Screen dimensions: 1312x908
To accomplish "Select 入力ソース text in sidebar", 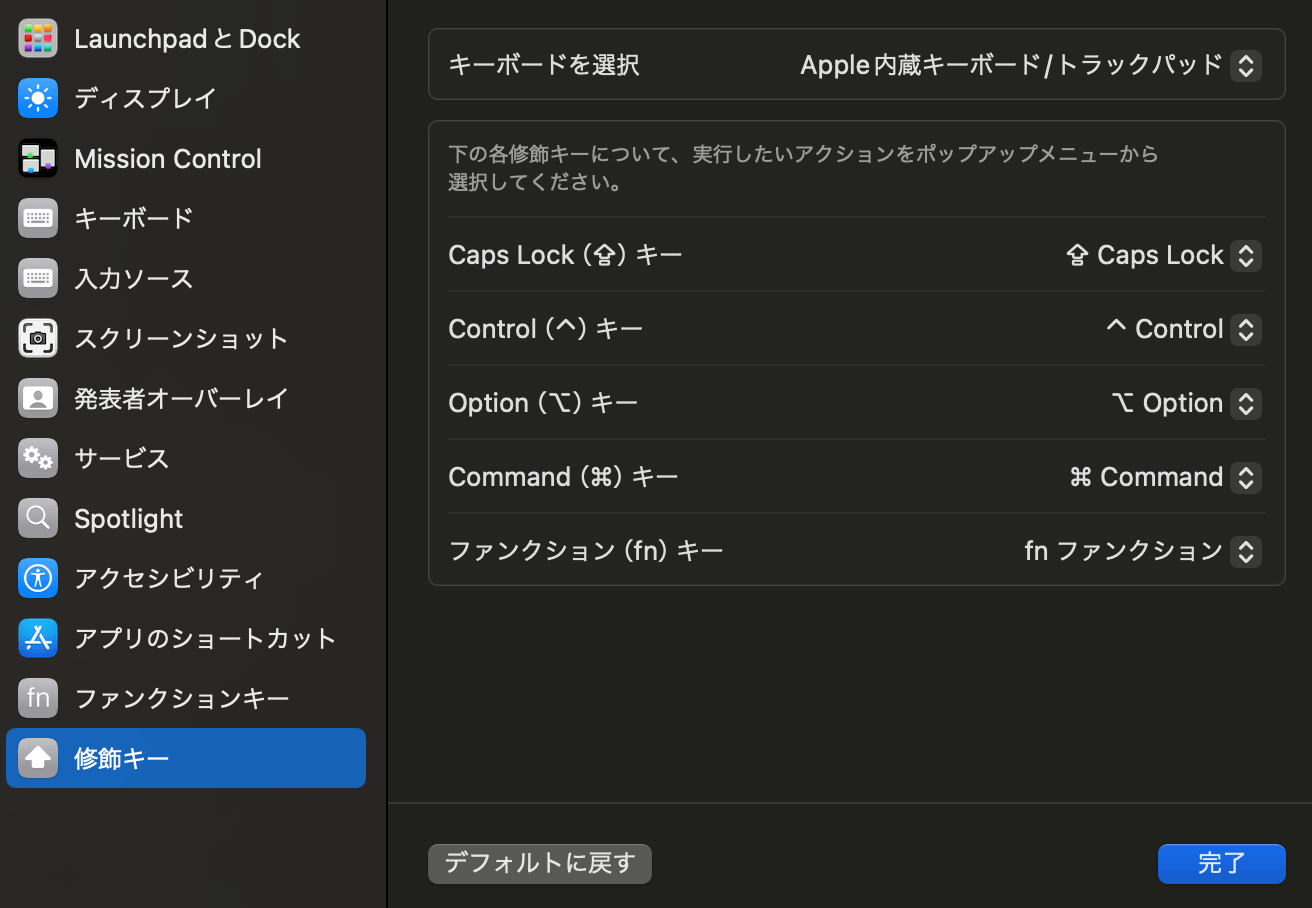I will point(134,278).
